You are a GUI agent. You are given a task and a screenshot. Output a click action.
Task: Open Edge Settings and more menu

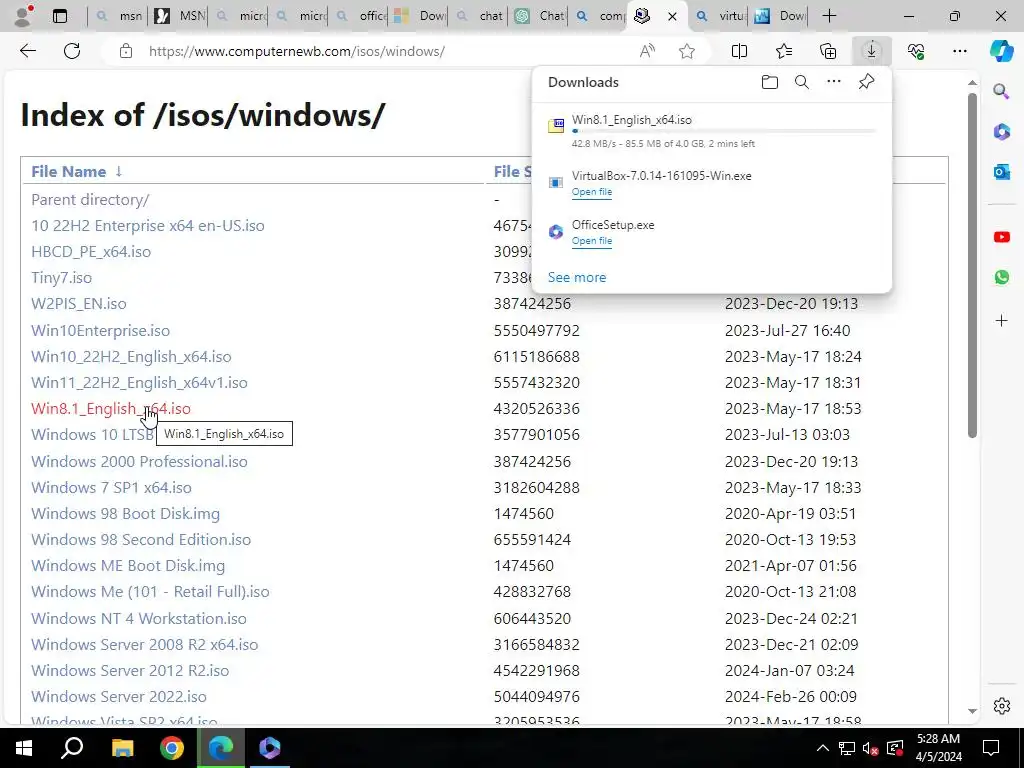(x=960, y=51)
